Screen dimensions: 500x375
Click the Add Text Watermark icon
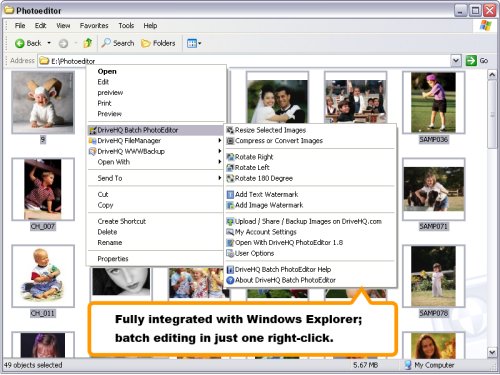[230, 194]
